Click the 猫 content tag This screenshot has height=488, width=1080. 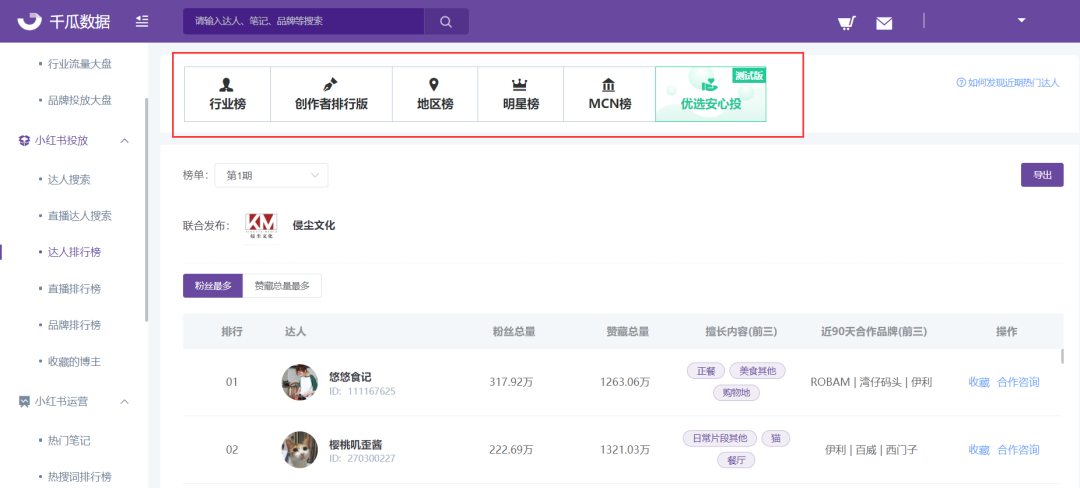(775, 438)
